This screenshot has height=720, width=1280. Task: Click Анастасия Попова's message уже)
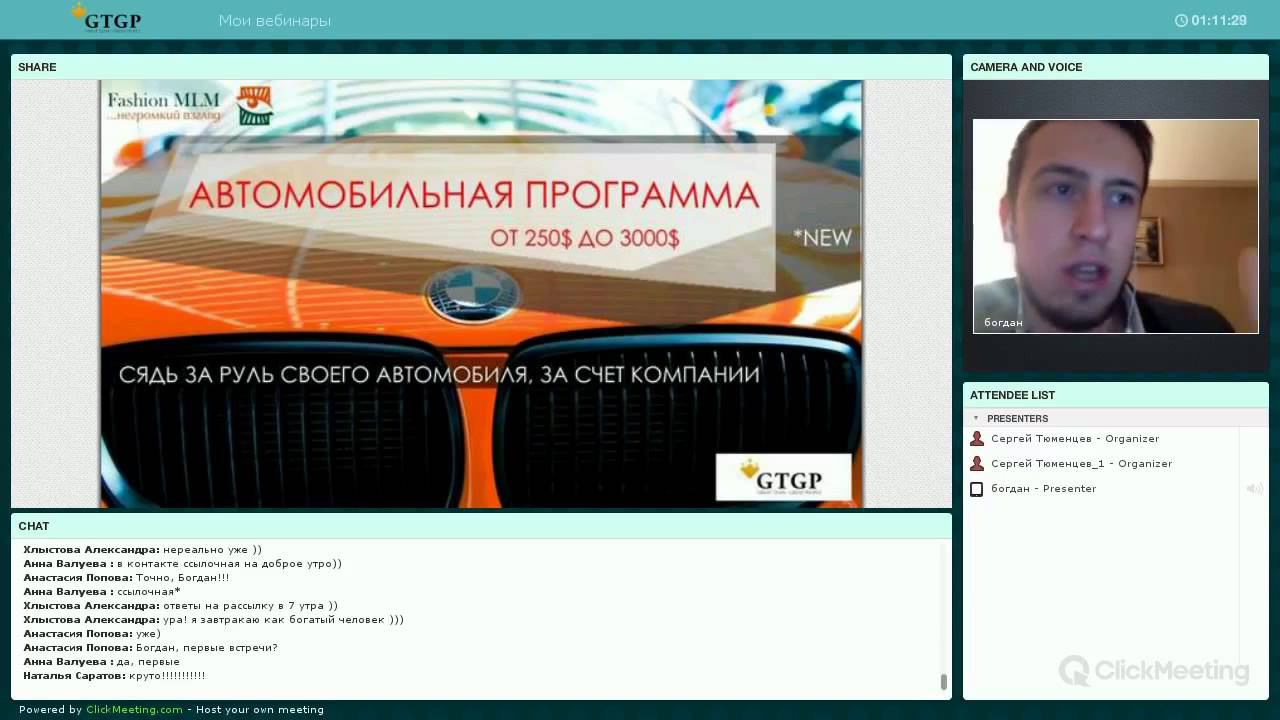coord(148,634)
